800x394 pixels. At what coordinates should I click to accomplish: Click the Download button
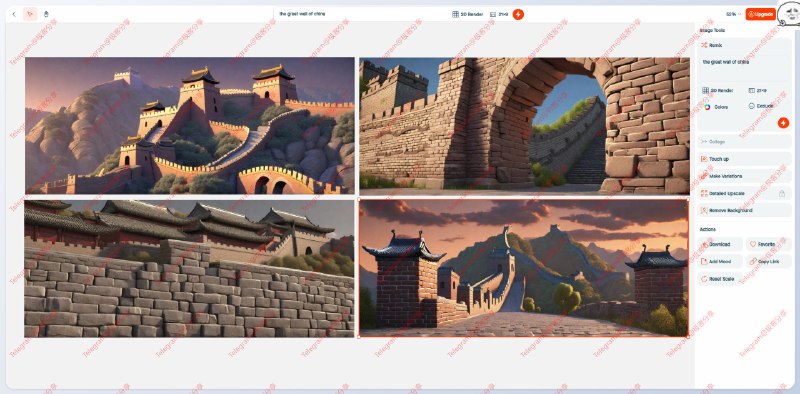pos(720,244)
